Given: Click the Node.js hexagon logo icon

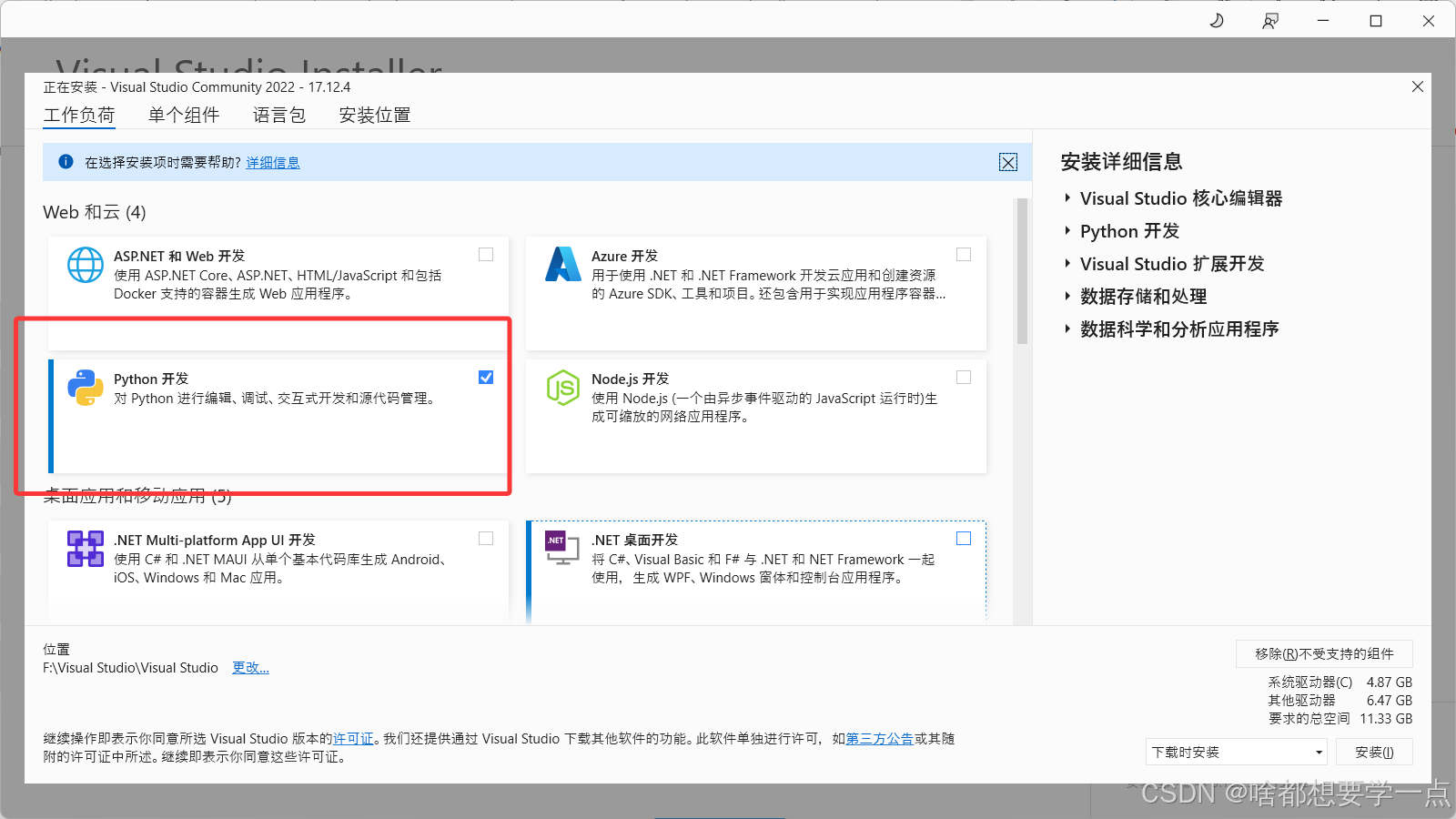Looking at the screenshot, I should click(563, 388).
